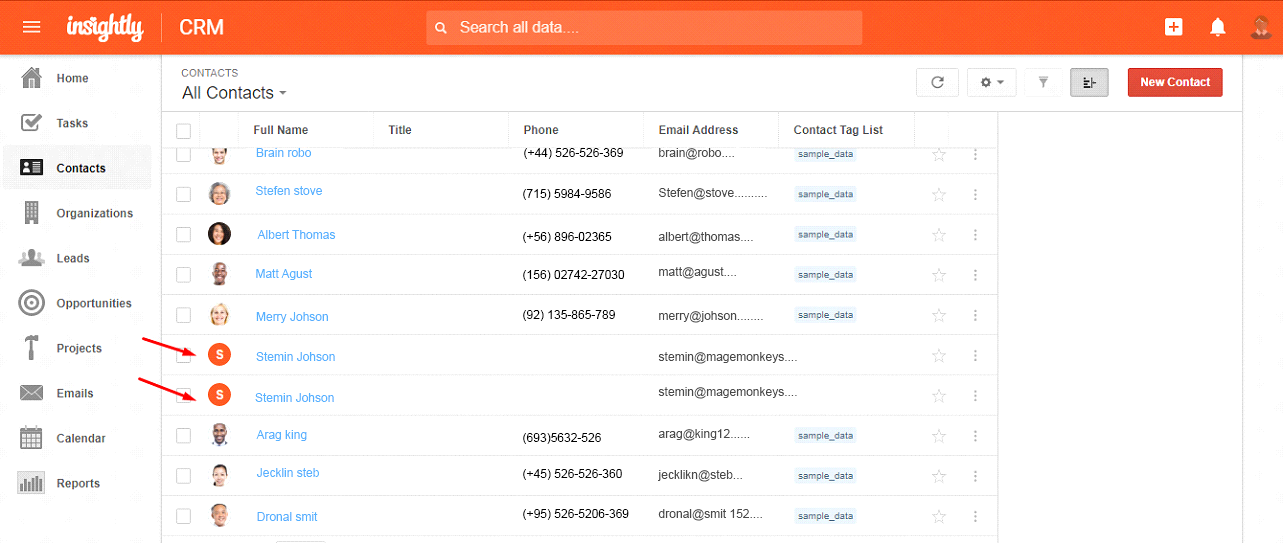This screenshot has height=543, width=1283.
Task: Check the select-all contacts checkbox
Action: coord(183,131)
